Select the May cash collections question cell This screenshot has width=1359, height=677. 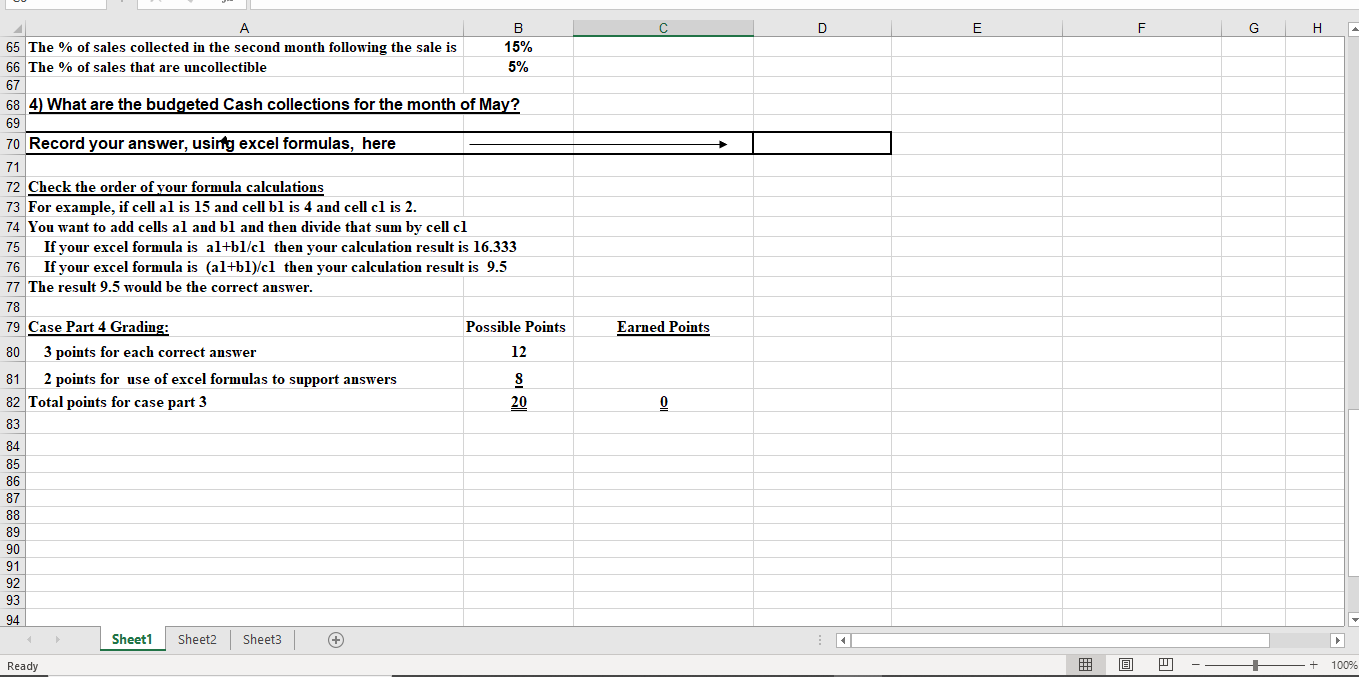click(244, 105)
